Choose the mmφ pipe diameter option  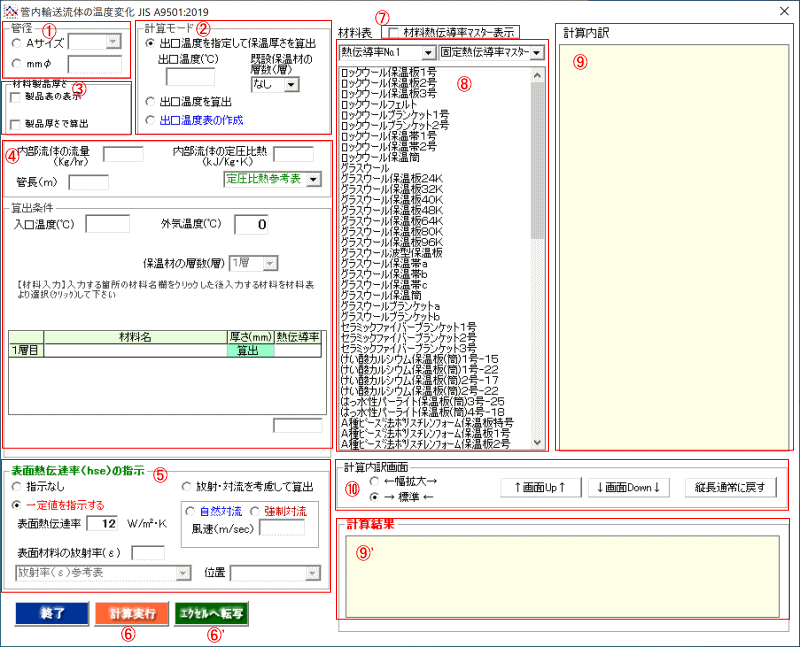coord(15,65)
